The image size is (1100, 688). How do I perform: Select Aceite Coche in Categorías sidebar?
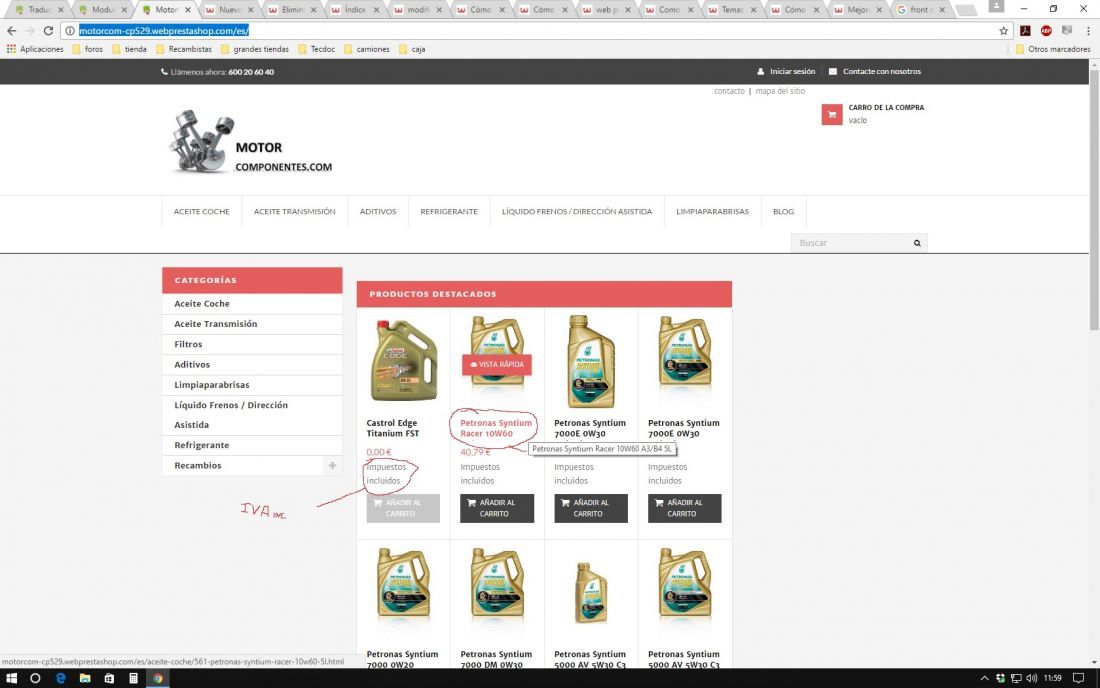(x=202, y=304)
